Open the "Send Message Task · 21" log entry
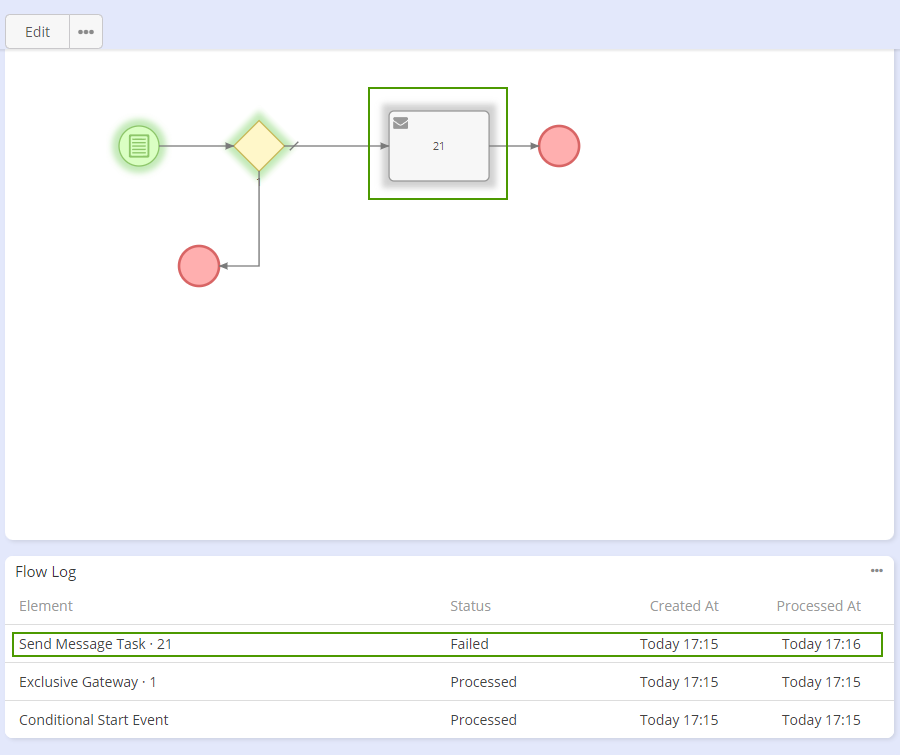900x755 pixels. coord(95,644)
